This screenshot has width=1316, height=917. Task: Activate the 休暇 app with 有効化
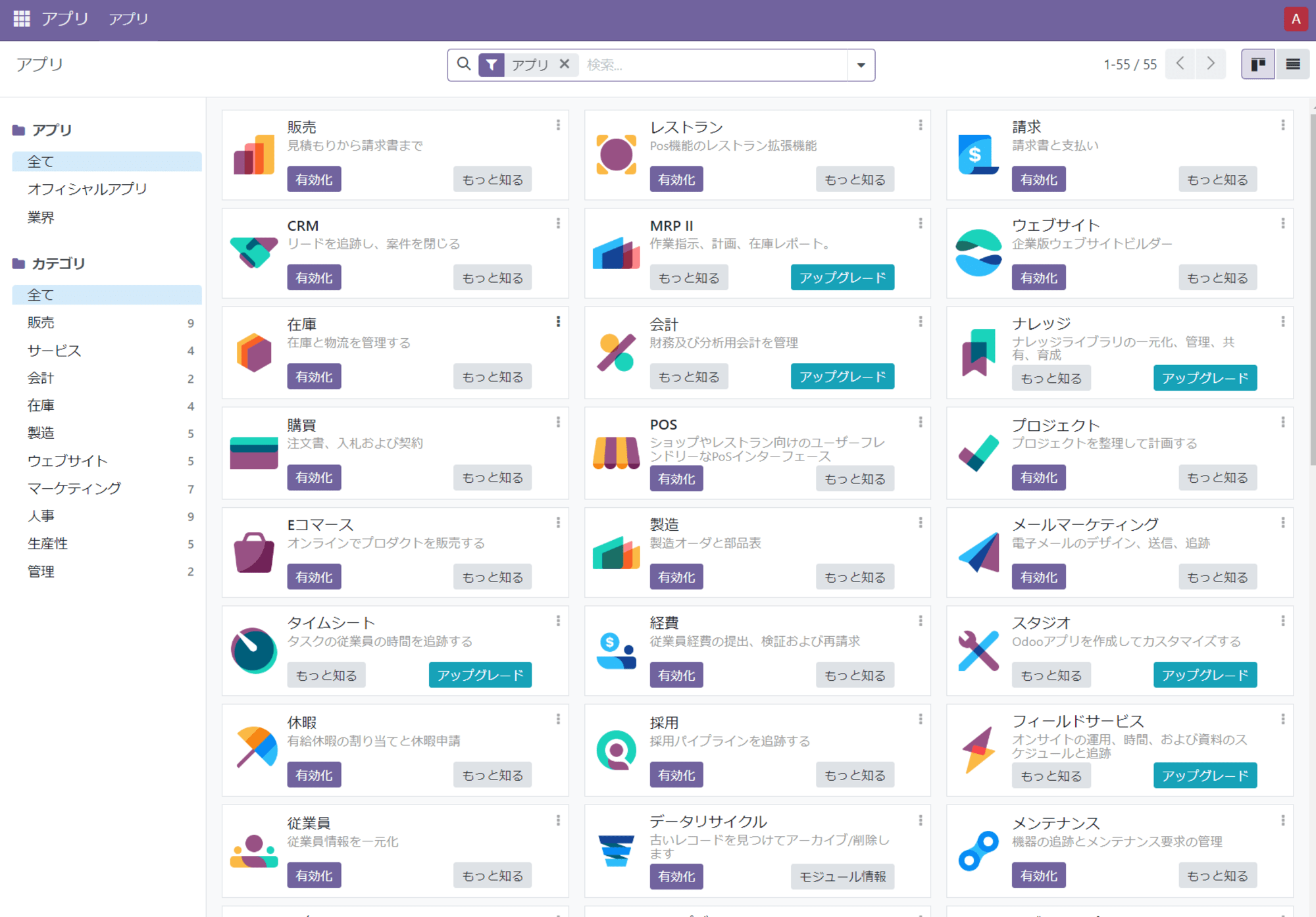[314, 775]
